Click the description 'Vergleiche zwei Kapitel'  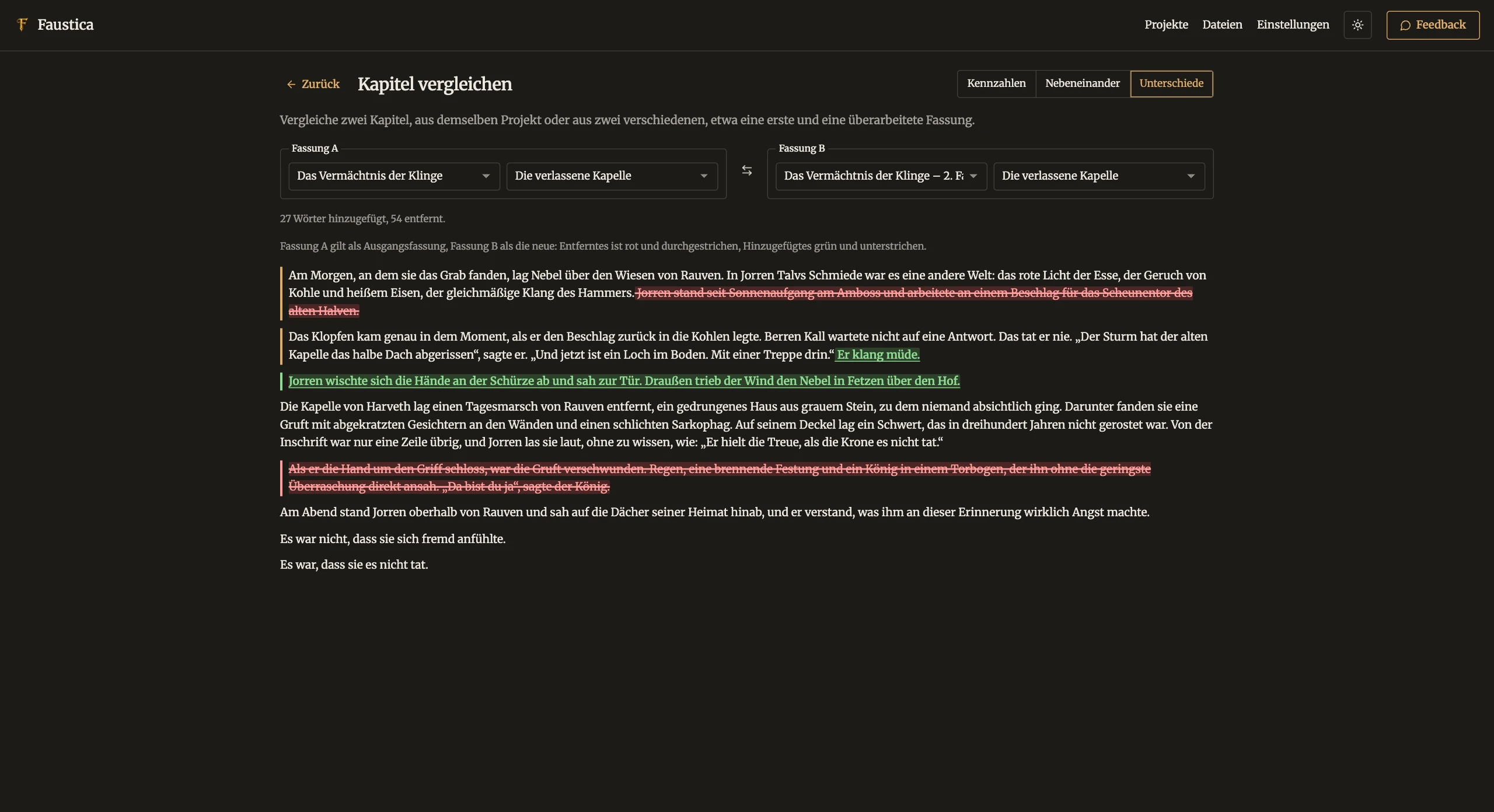(x=627, y=120)
